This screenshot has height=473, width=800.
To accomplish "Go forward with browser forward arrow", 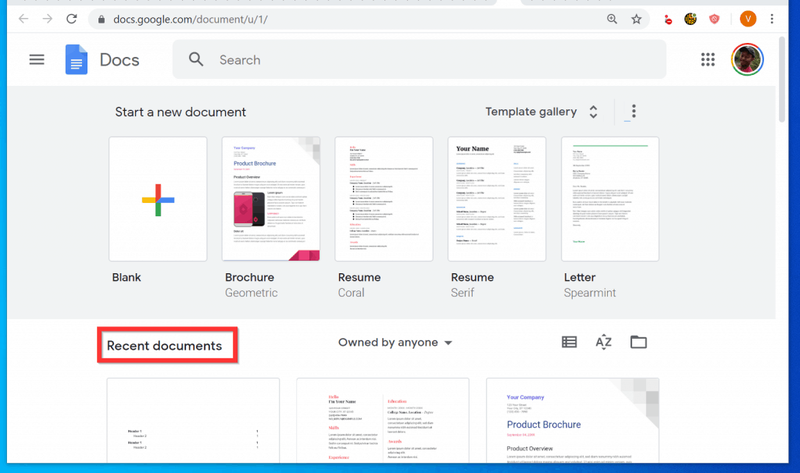I will coord(47,19).
